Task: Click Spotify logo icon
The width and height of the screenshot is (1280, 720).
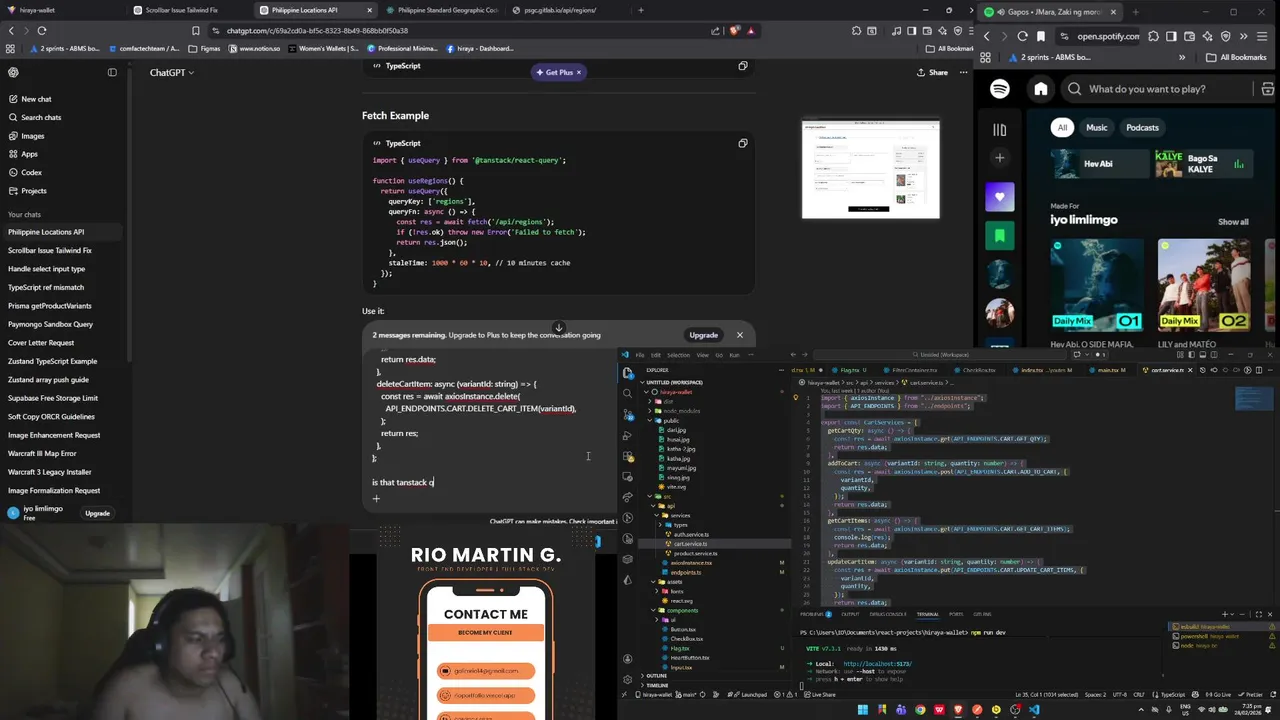Action: [x=999, y=89]
